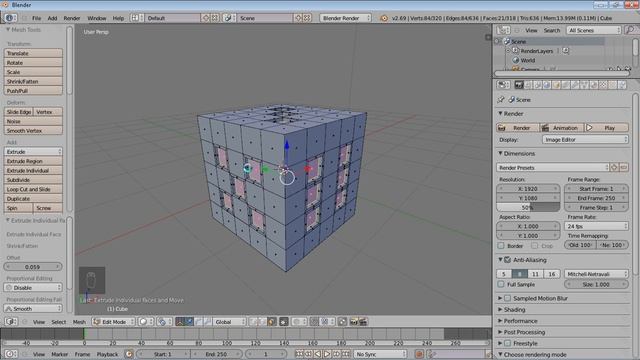The width and height of the screenshot is (640, 360).
Task: Click the scene browse icon beside the Scene field
Action: point(228,18)
